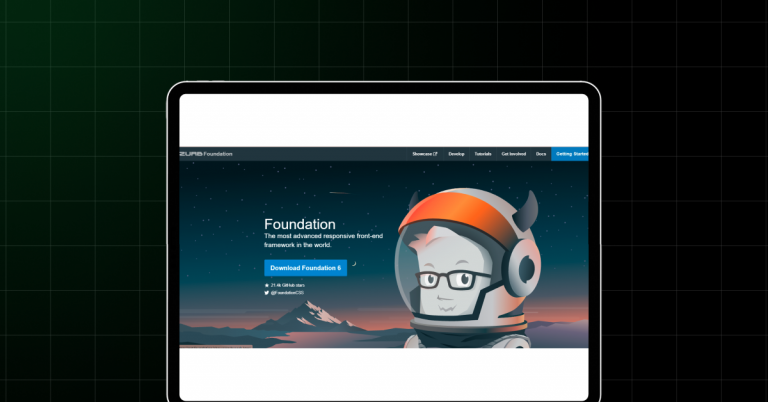Click the ZURB logo in the navbar
Image resolution: width=768 pixels, height=402 pixels.
click(191, 154)
